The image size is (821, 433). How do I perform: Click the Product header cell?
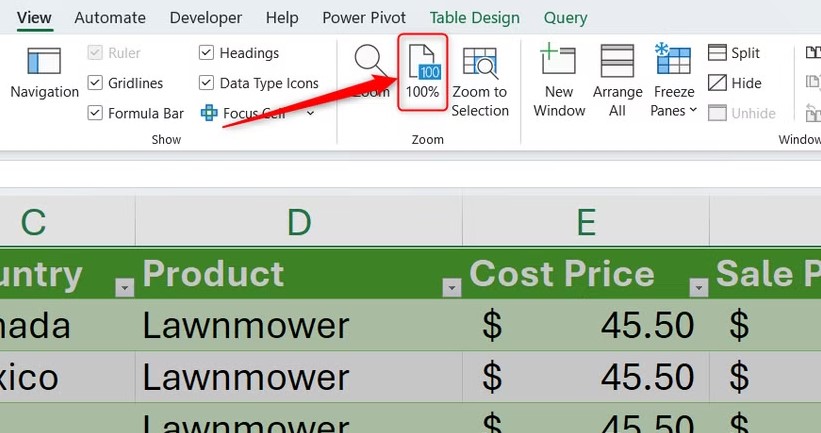click(299, 274)
